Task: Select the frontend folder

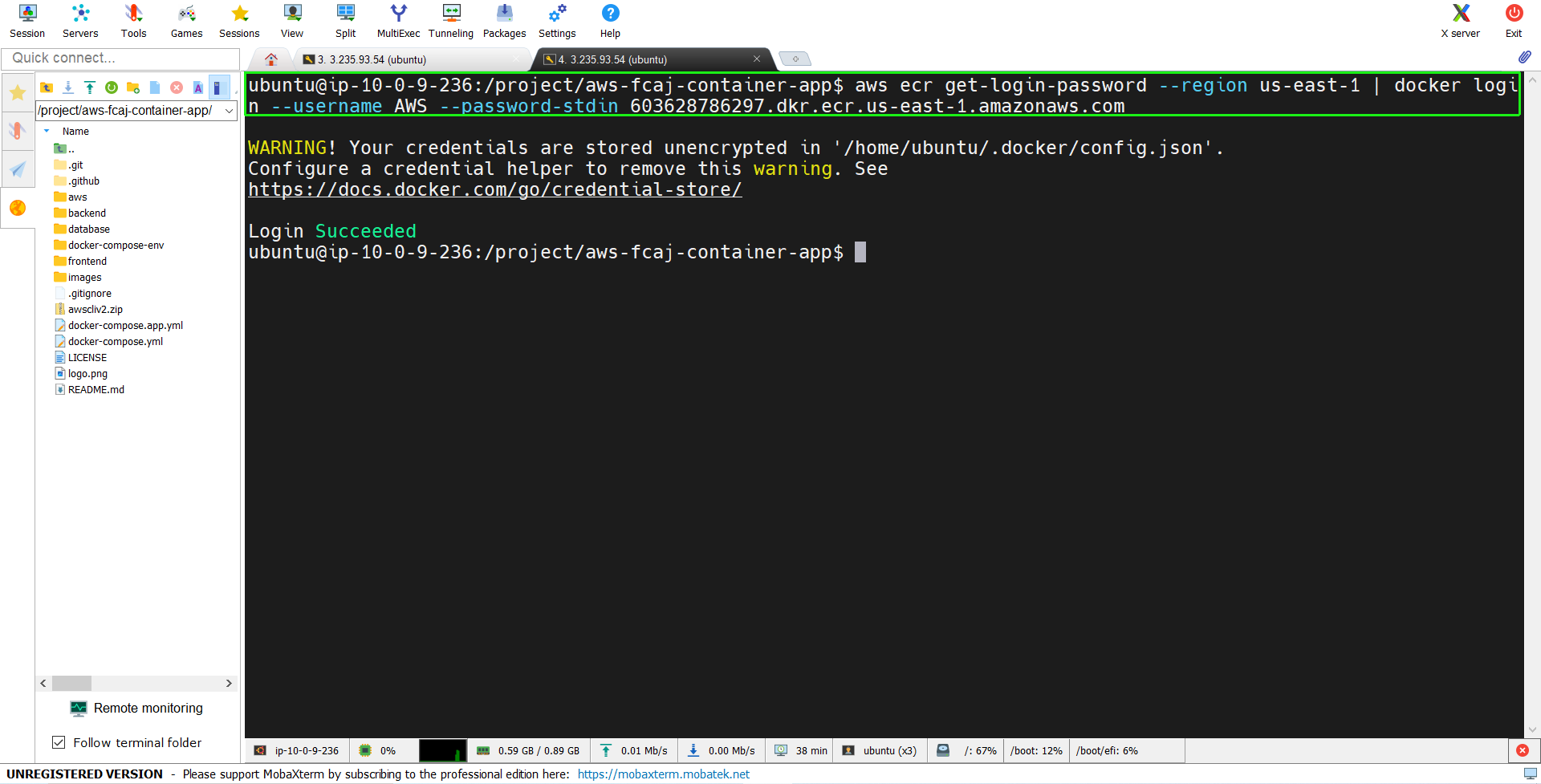Action: (80, 261)
